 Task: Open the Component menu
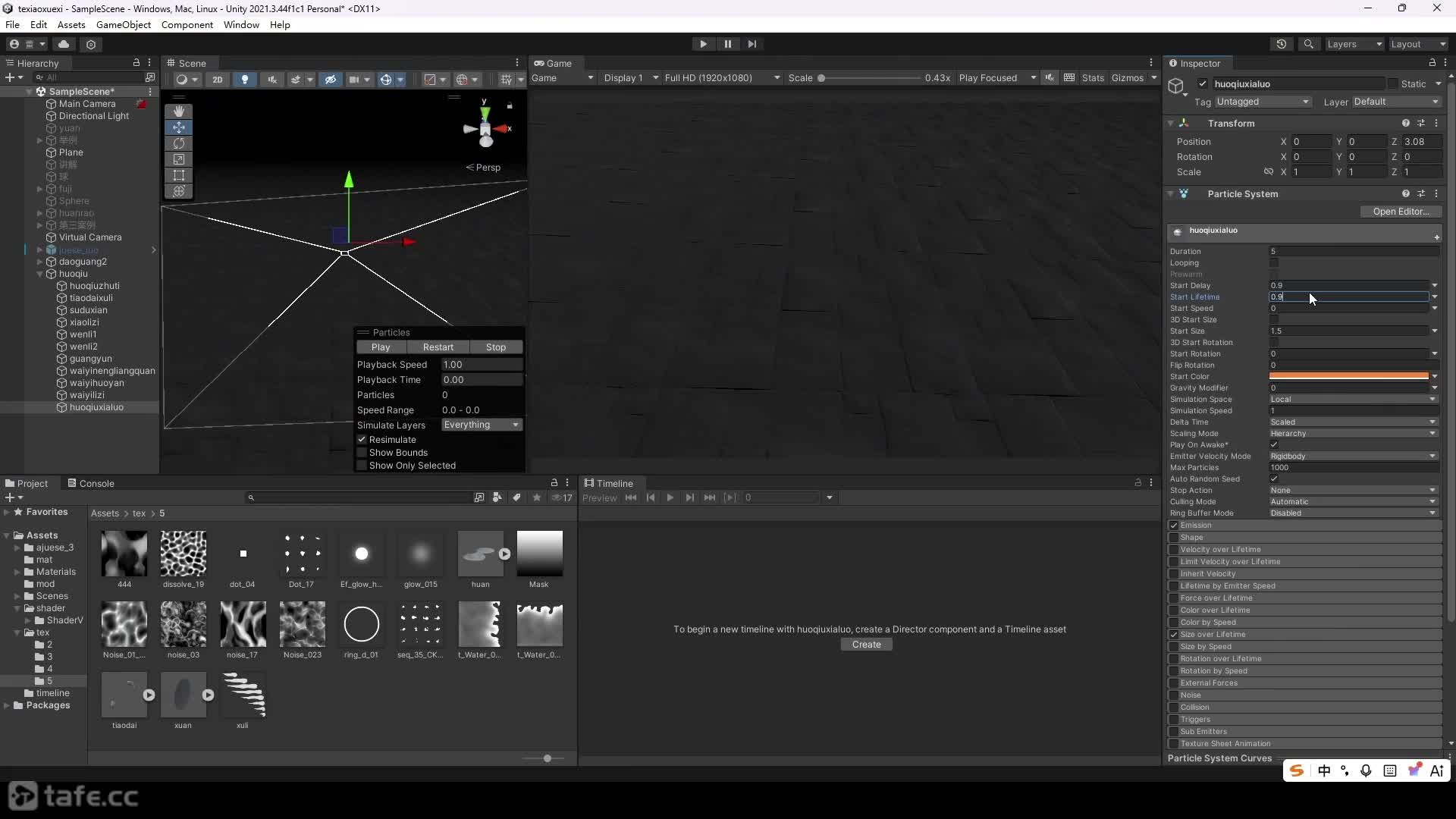(187, 25)
